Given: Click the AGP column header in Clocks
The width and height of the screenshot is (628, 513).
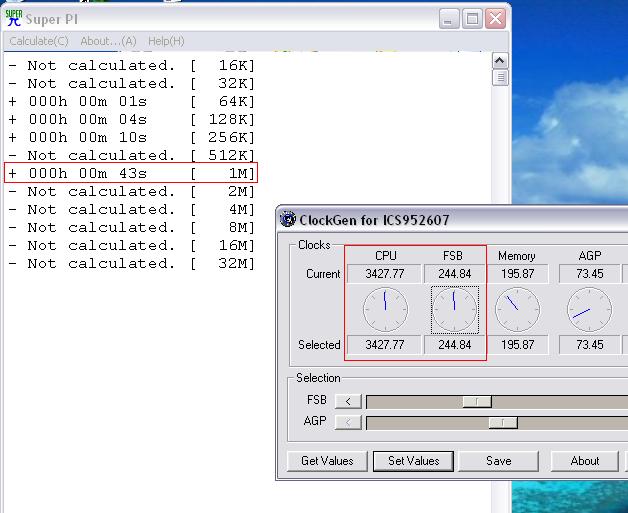Looking at the screenshot, I should coord(590,255).
